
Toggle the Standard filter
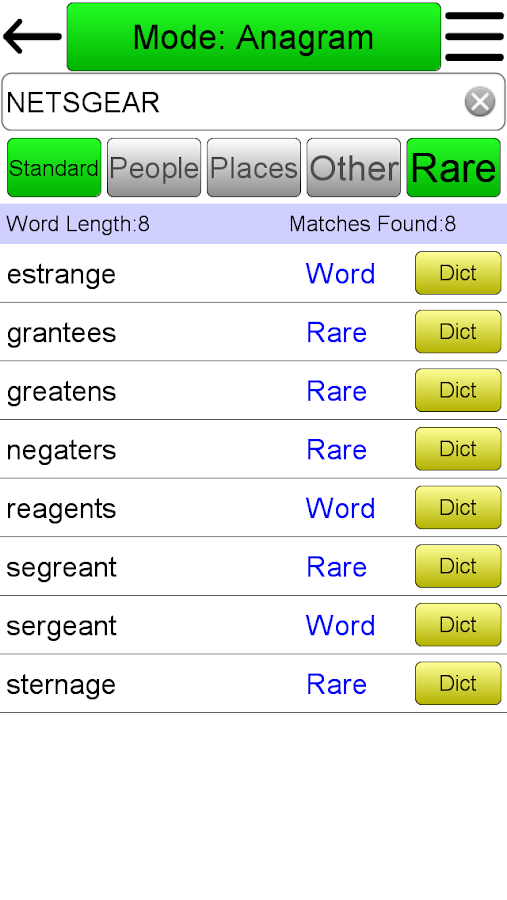tap(54, 168)
